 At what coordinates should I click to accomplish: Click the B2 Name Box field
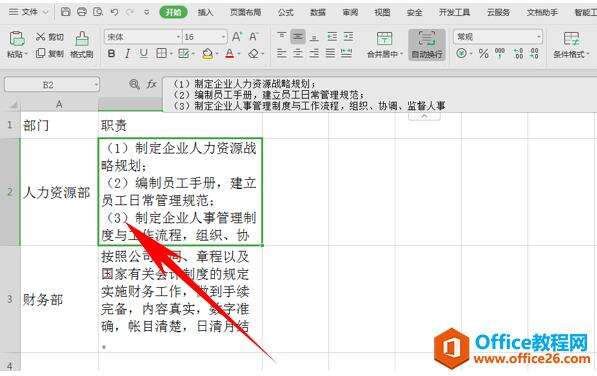pyautogui.click(x=52, y=84)
